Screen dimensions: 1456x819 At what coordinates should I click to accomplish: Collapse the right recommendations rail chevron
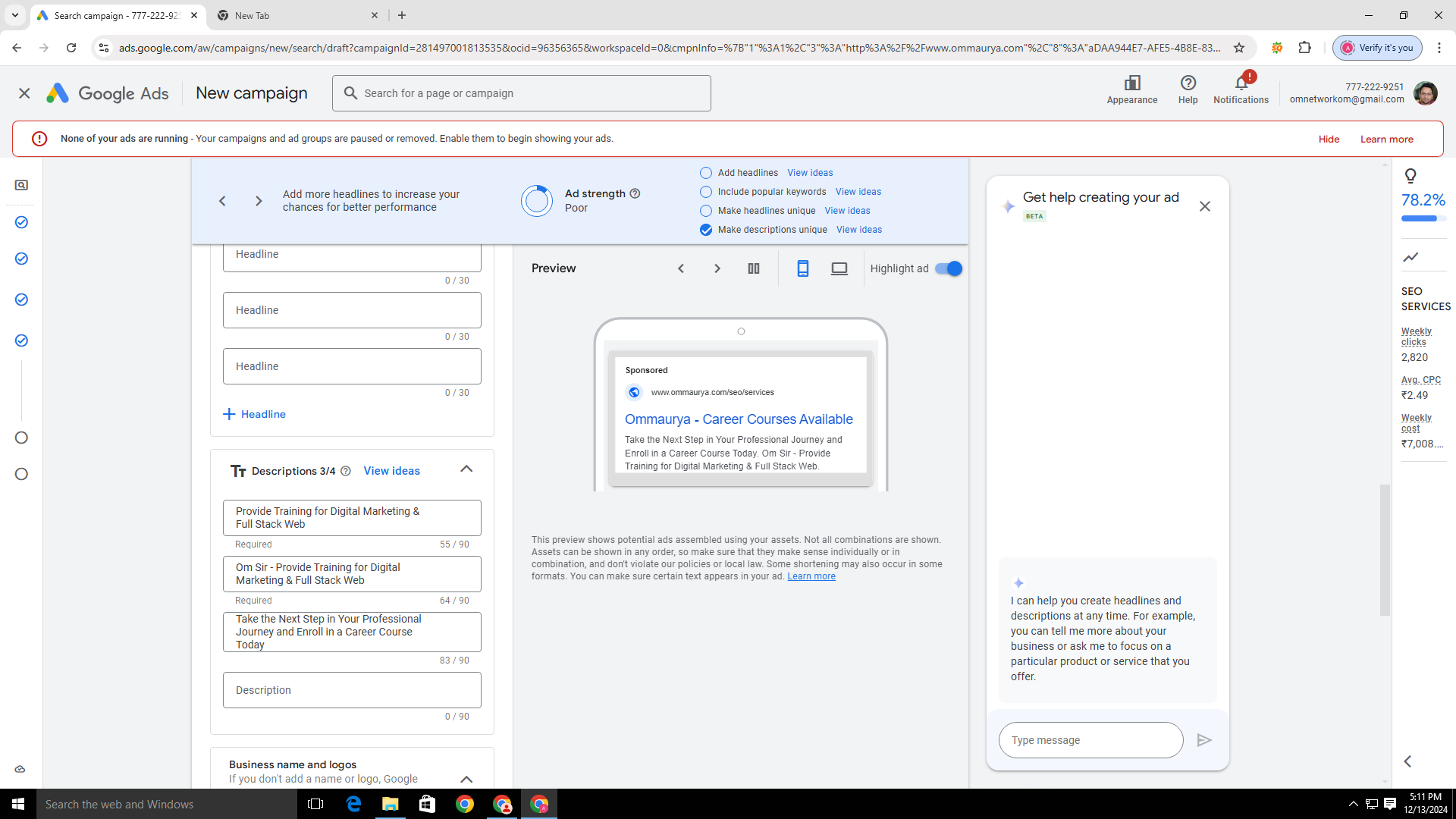pos(1407,761)
